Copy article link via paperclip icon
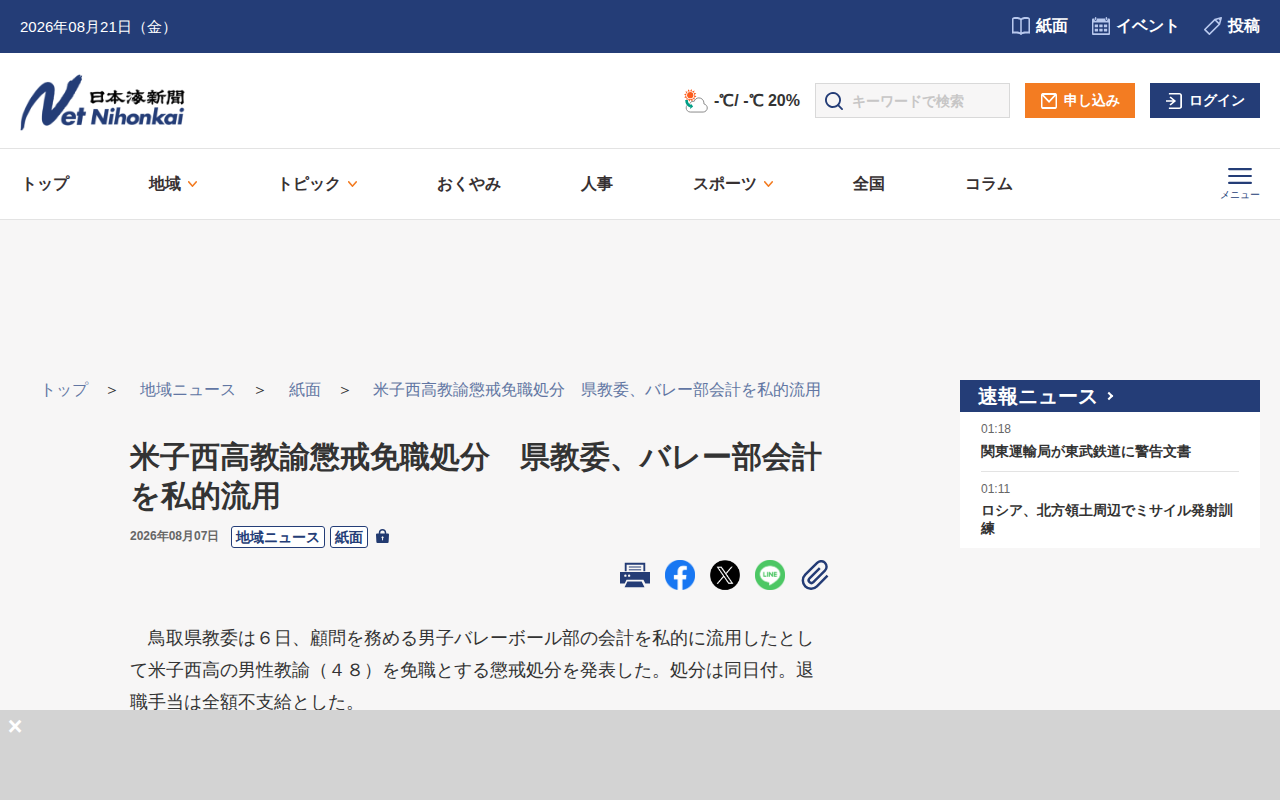1280x800 pixels. tap(815, 575)
